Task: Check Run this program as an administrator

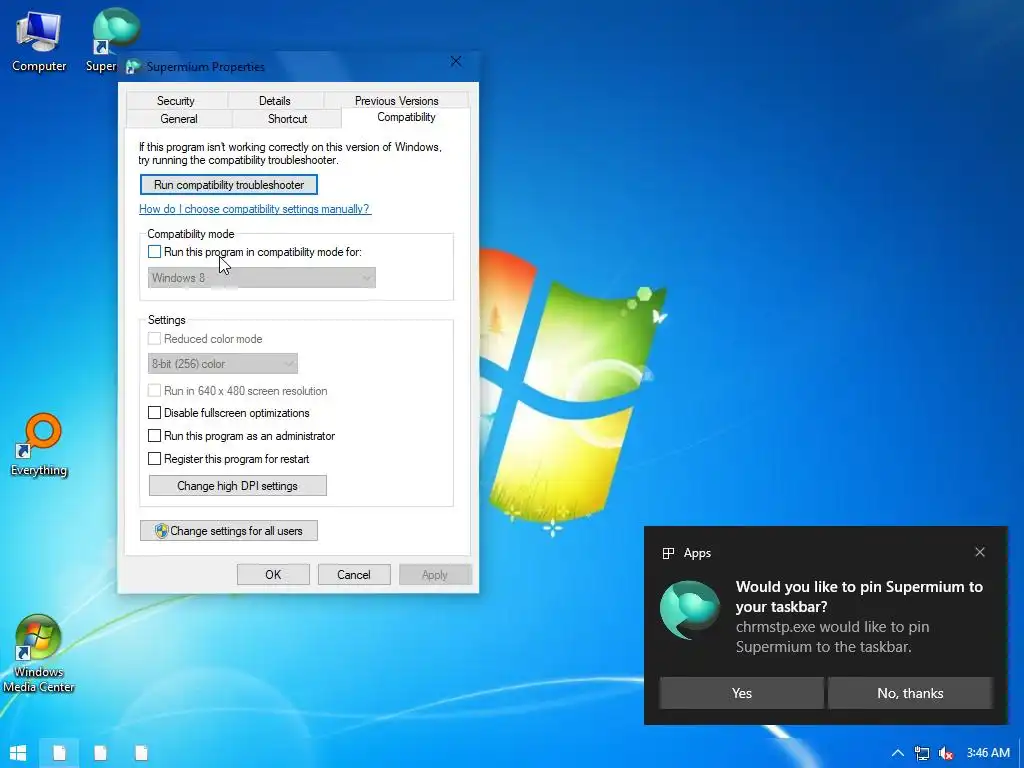Action: (x=154, y=436)
